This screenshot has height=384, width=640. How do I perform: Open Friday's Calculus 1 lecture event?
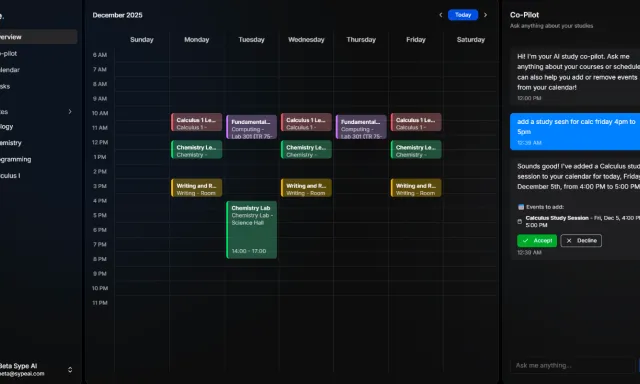(416, 122)
